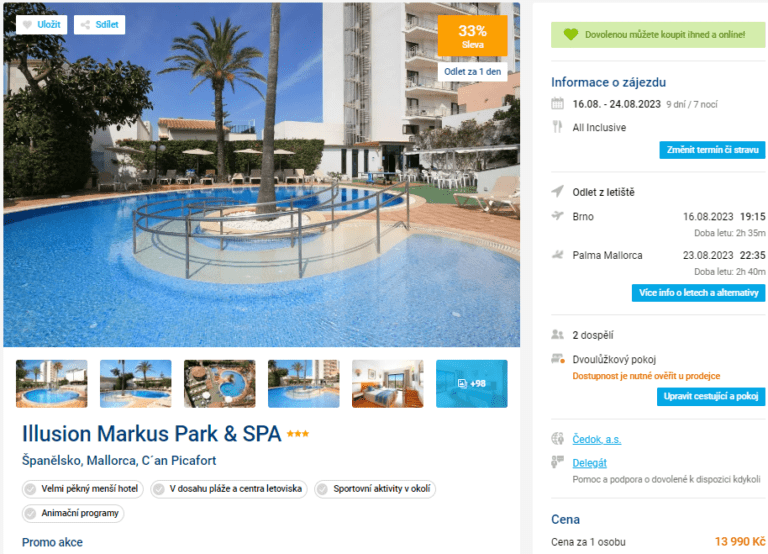The image size is (768, 554).
Task: Open Více info o letech a alternativy
Action: click(698, 292)
